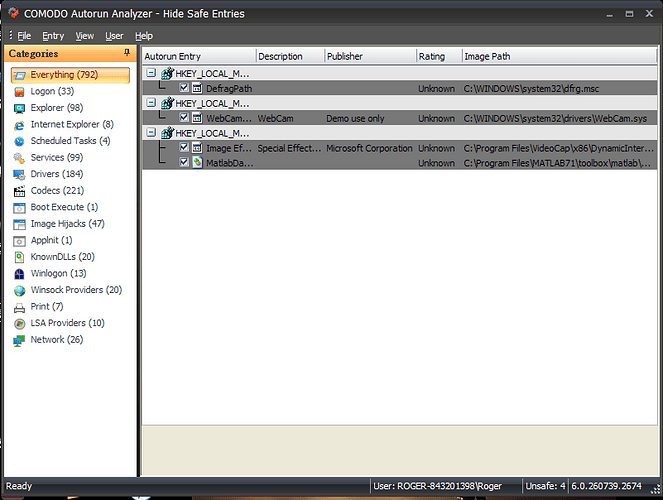The image size is (663, 500).
Task: Click the KnownDLLs category icon
Action: (19, 257)
